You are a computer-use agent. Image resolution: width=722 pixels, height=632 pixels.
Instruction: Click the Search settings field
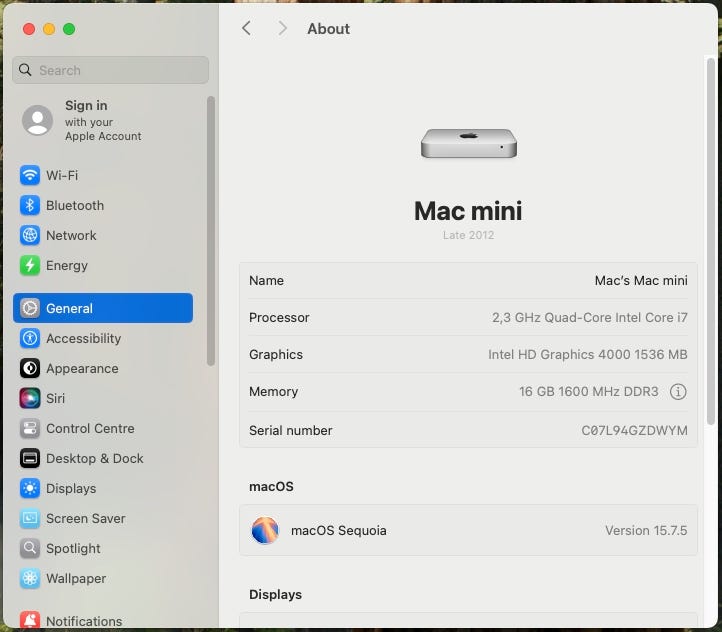(111, 70)
